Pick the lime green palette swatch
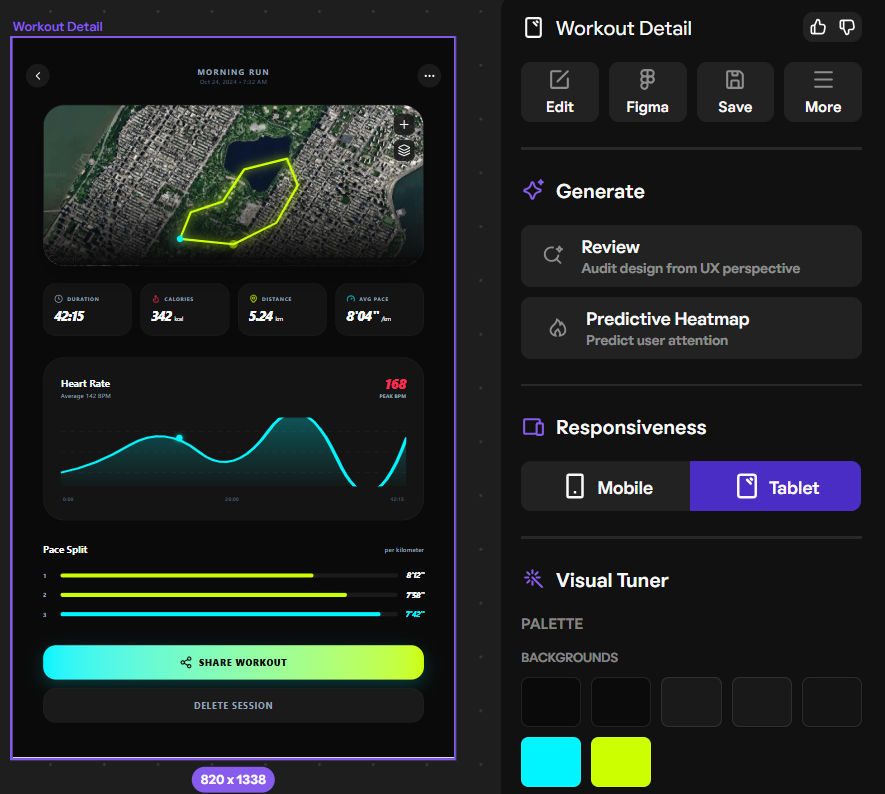 coord(621,762)
